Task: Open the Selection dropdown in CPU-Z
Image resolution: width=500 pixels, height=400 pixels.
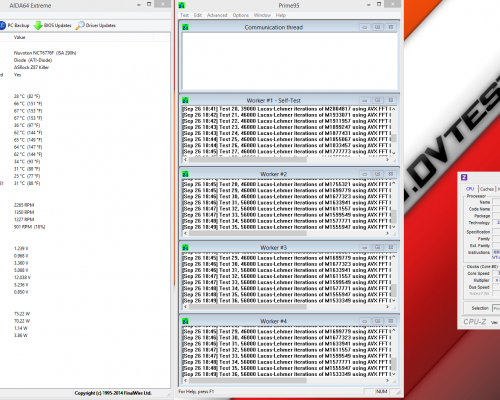Action: [x=496, y=308]
